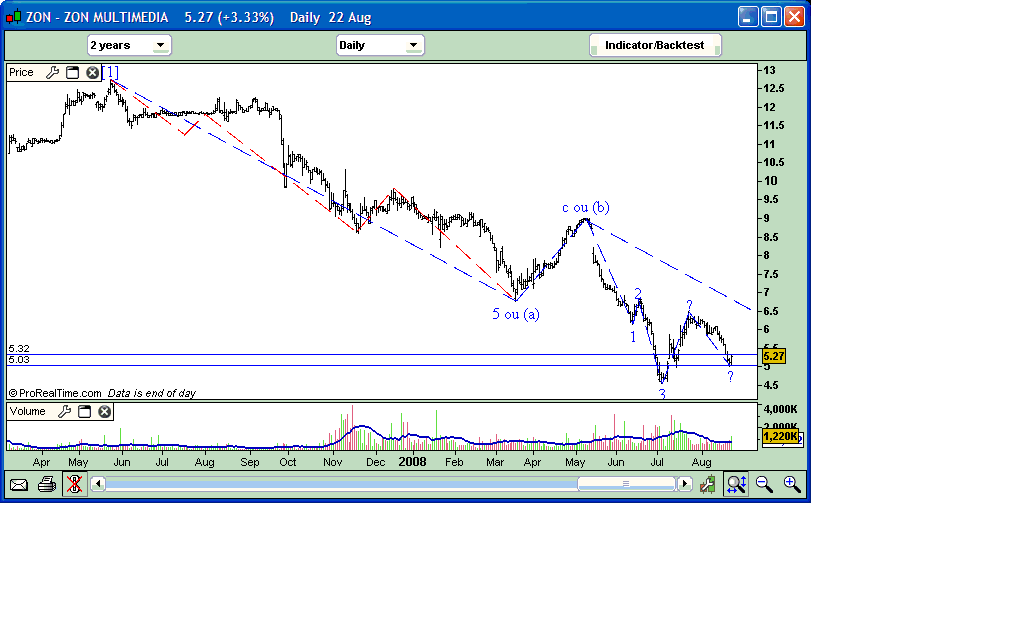Click the 5.03 horizontal line label

coord(19,360)
